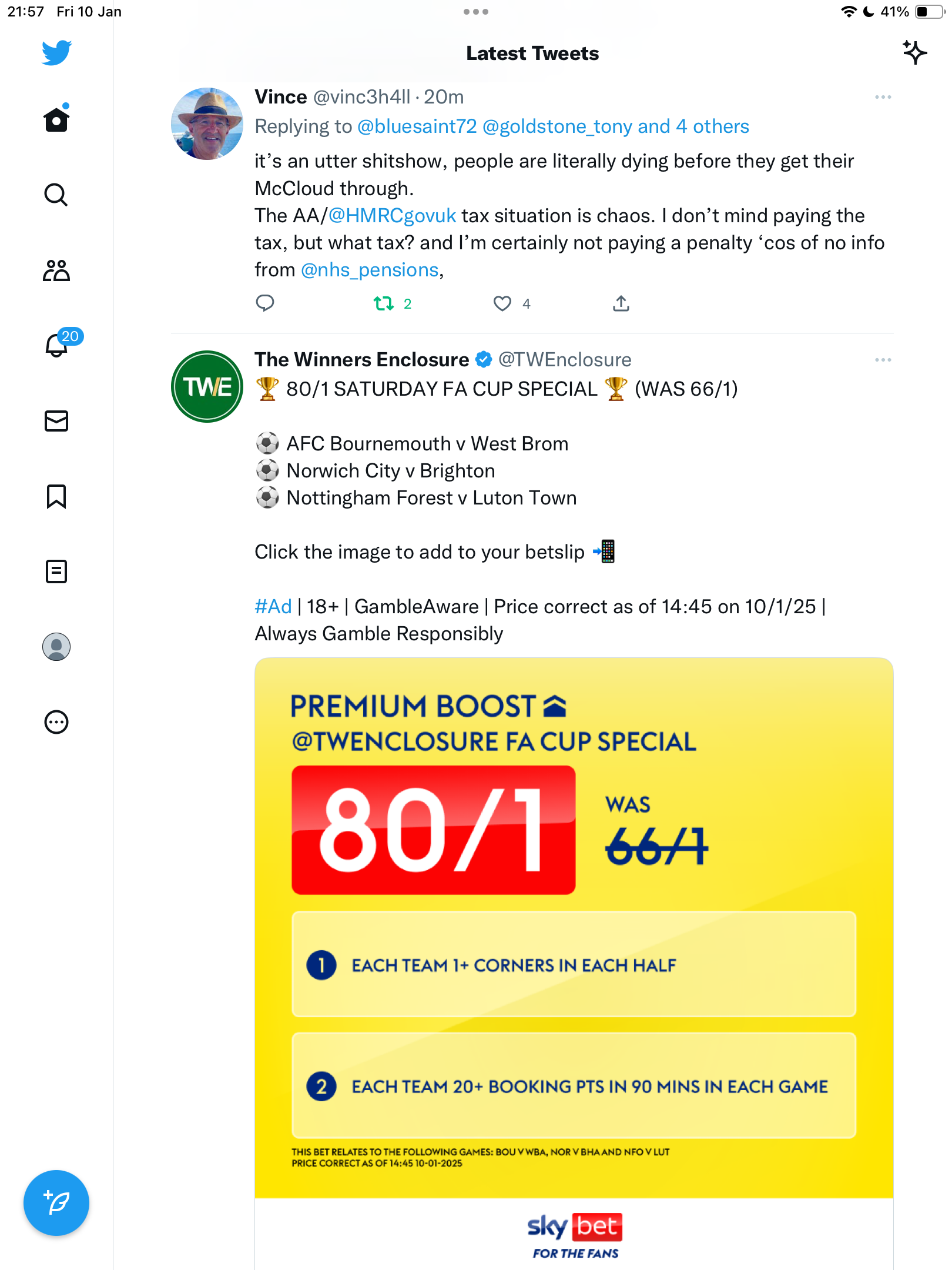Screen dimensions: 952x1270
Task: Switch timeline mode with sparkle icon
Action: pyautogui.click(x=914, y=52)
